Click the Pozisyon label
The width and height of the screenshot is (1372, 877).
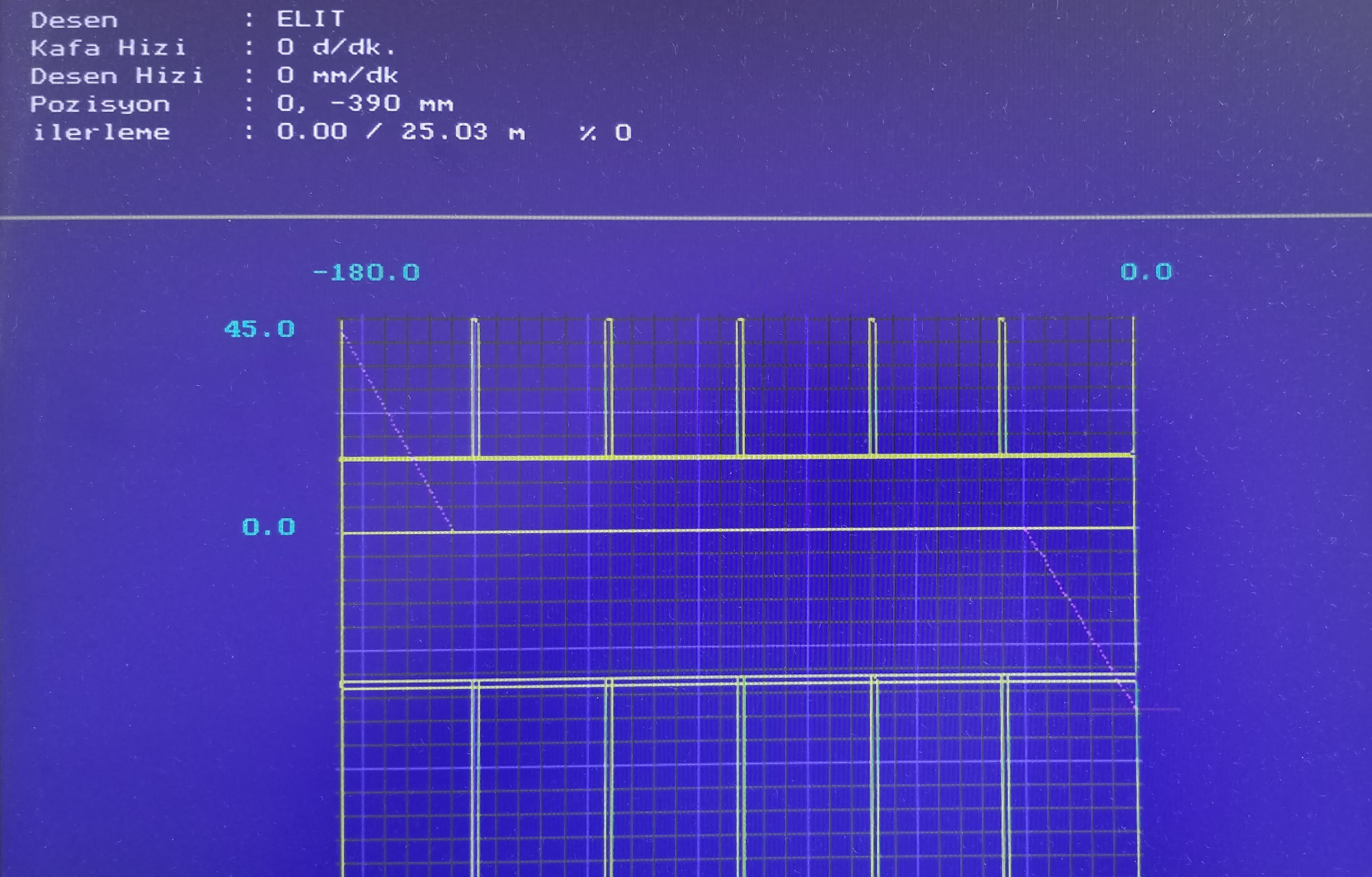pos(100,104)
